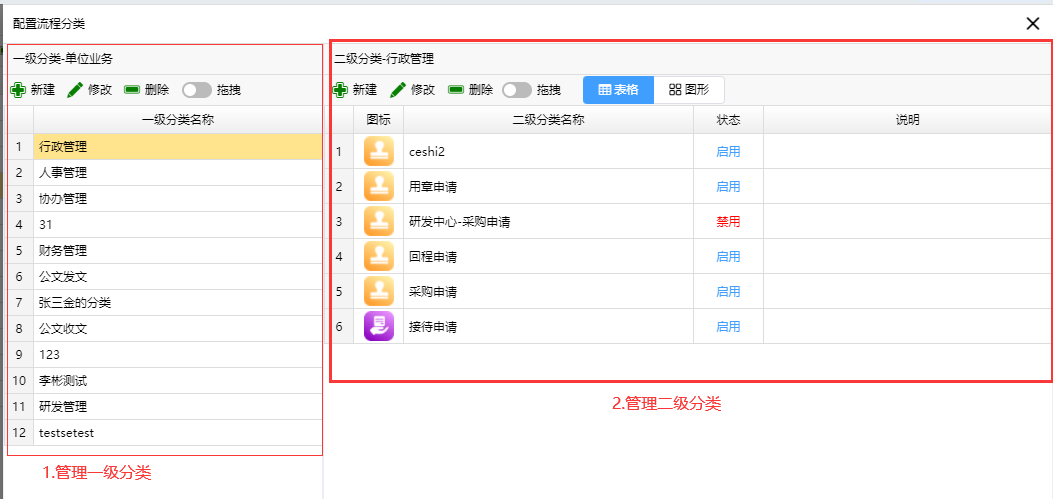Screen dimensions: 1053x499
Task: Select 人事管理 first-level category row
Action: tap(177, 173)
